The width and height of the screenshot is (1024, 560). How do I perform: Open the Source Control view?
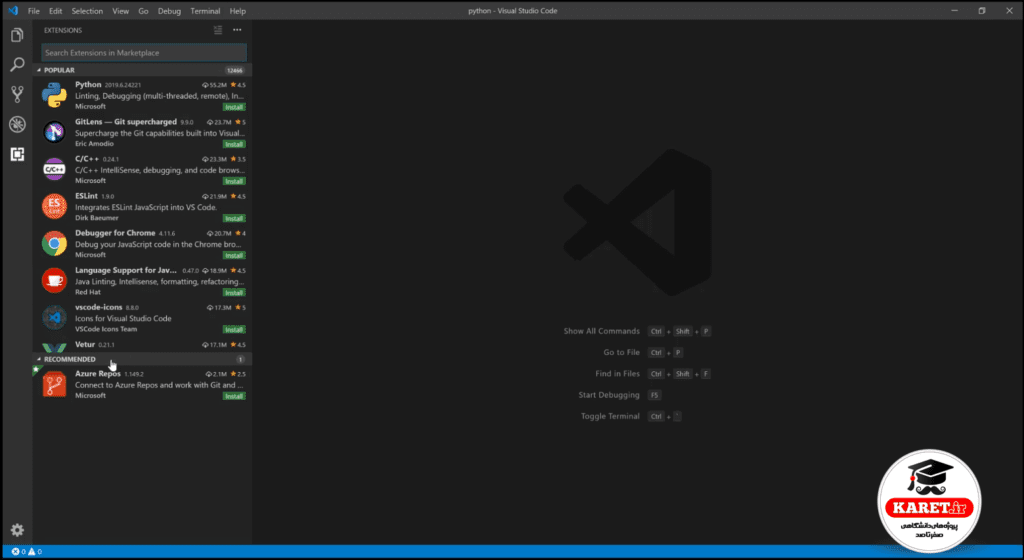tap(17, 94)
